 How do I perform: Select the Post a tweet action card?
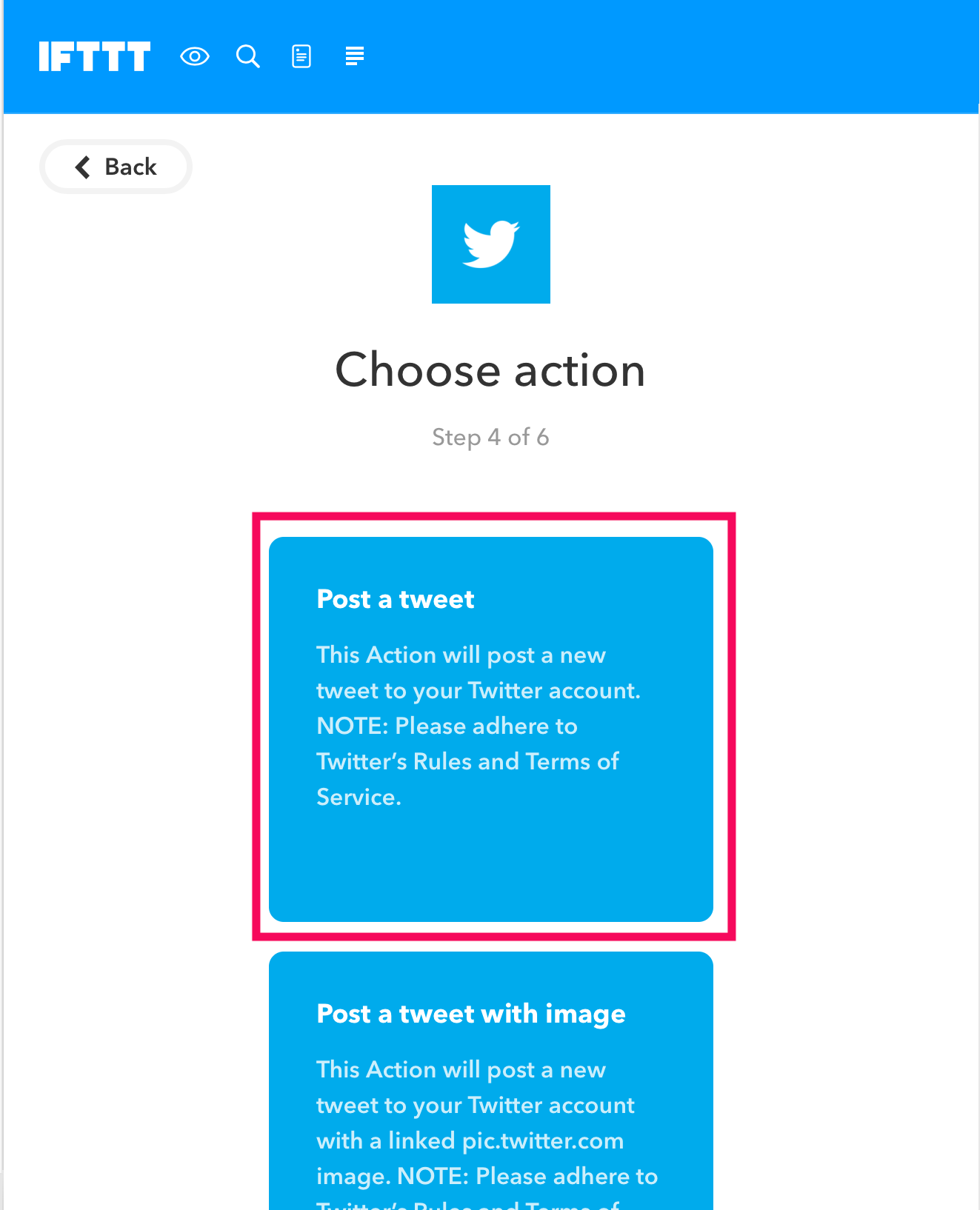[491, 729]
